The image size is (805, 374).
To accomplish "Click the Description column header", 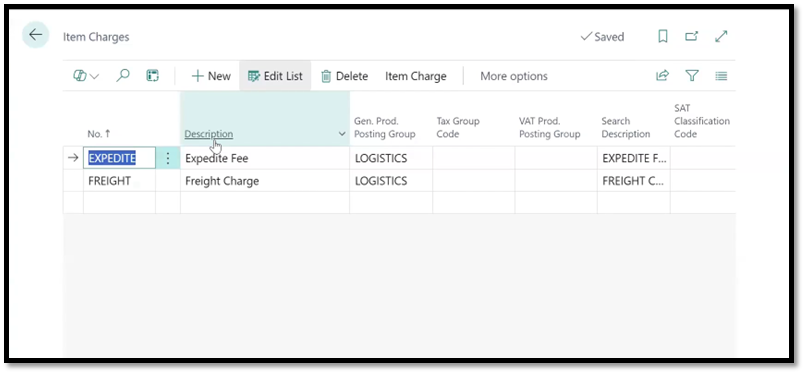I will click(208, 134).
